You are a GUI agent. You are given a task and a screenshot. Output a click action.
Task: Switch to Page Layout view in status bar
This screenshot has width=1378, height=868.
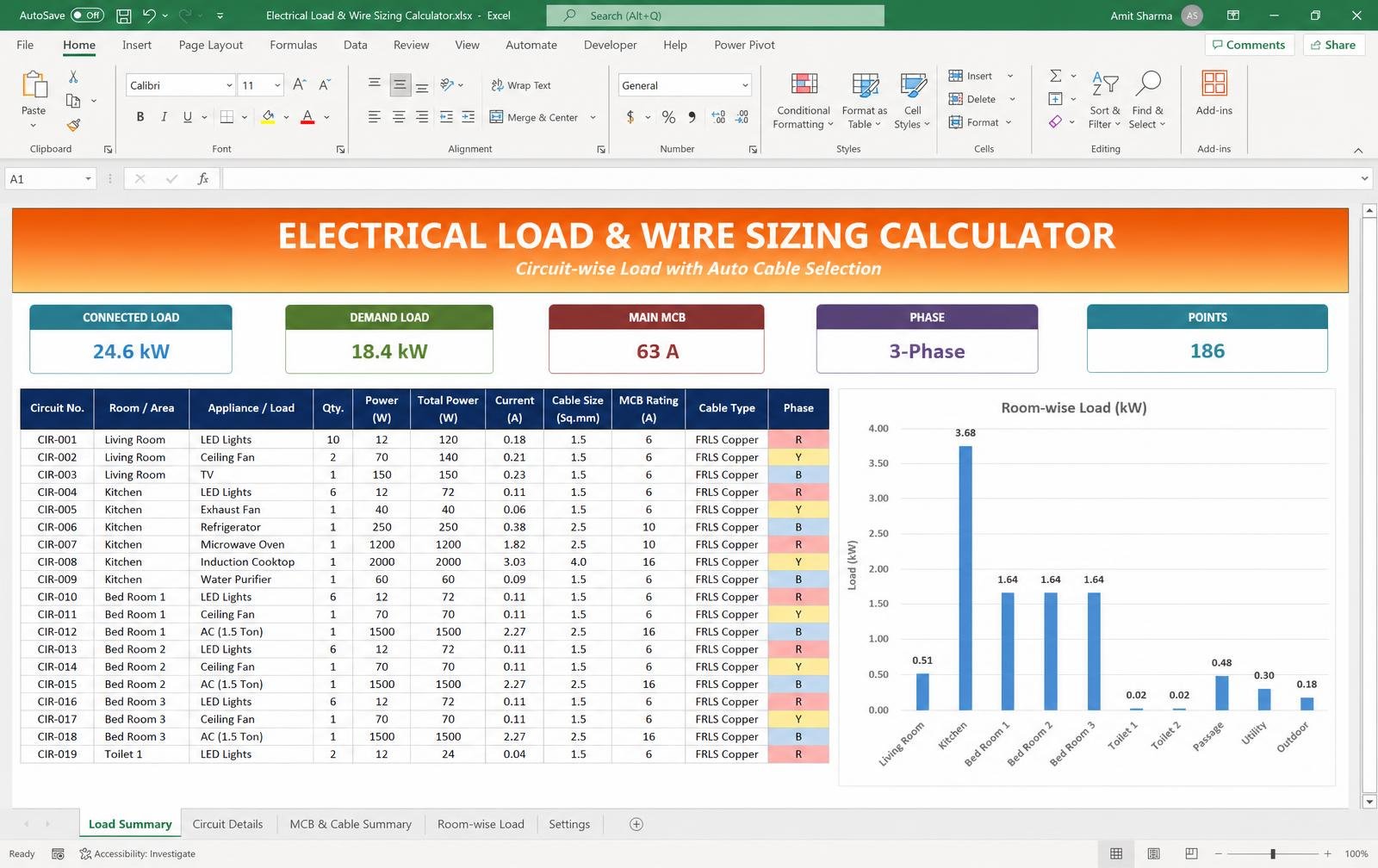1153,854
